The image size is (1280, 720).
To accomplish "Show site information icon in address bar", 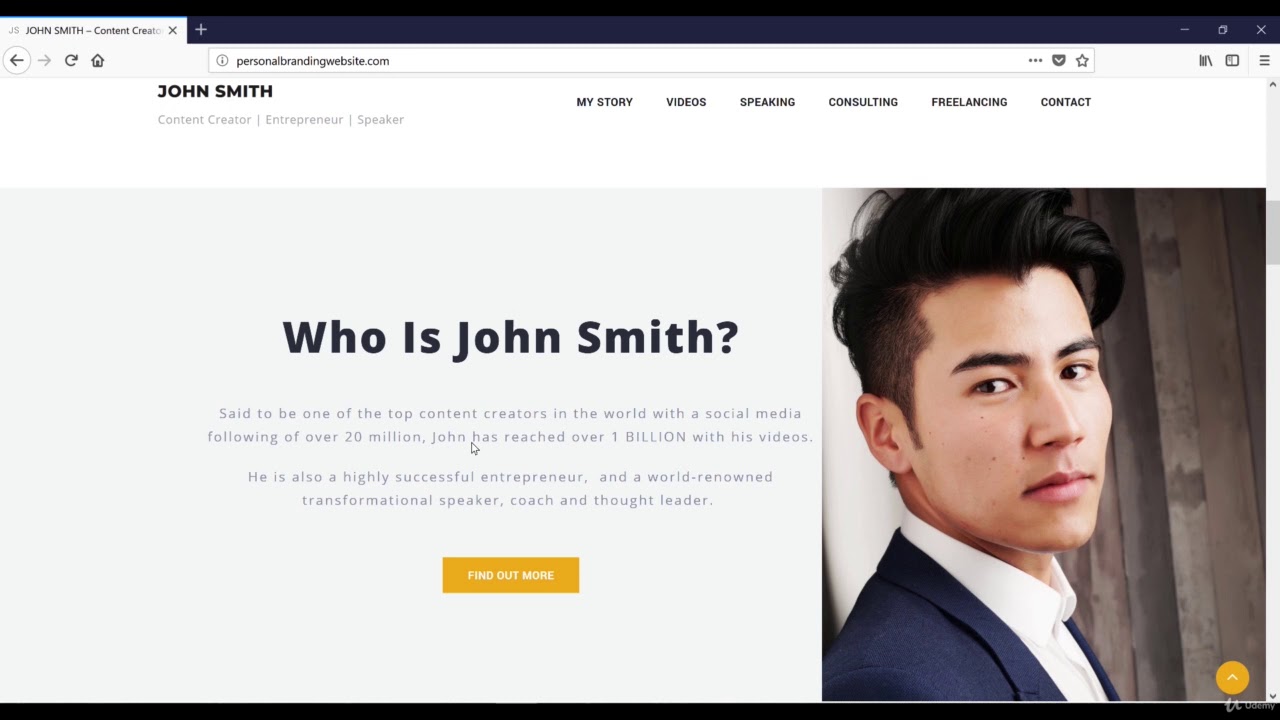I will (x=222, y=61).
